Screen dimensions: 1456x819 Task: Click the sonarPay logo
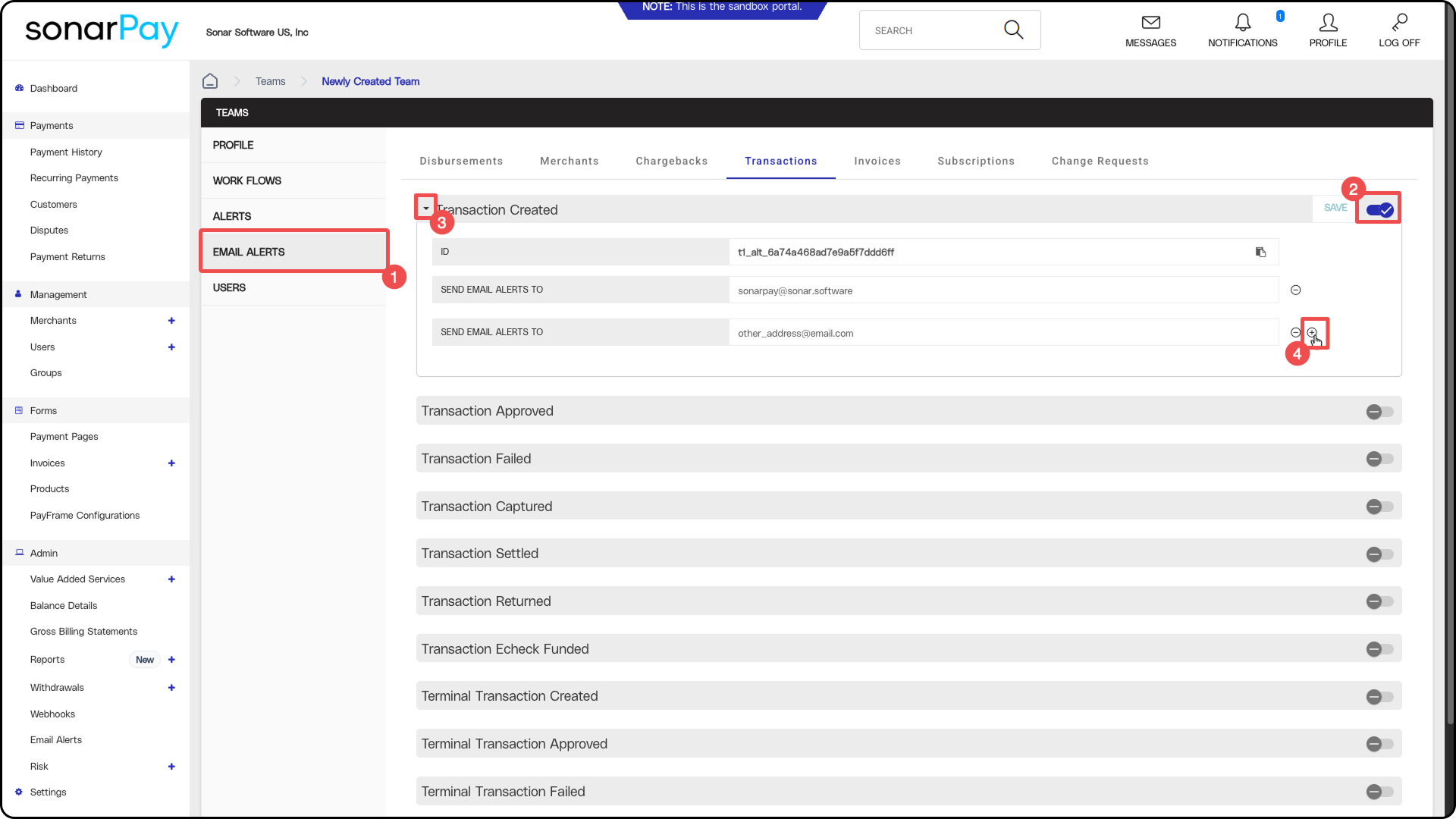102,30
